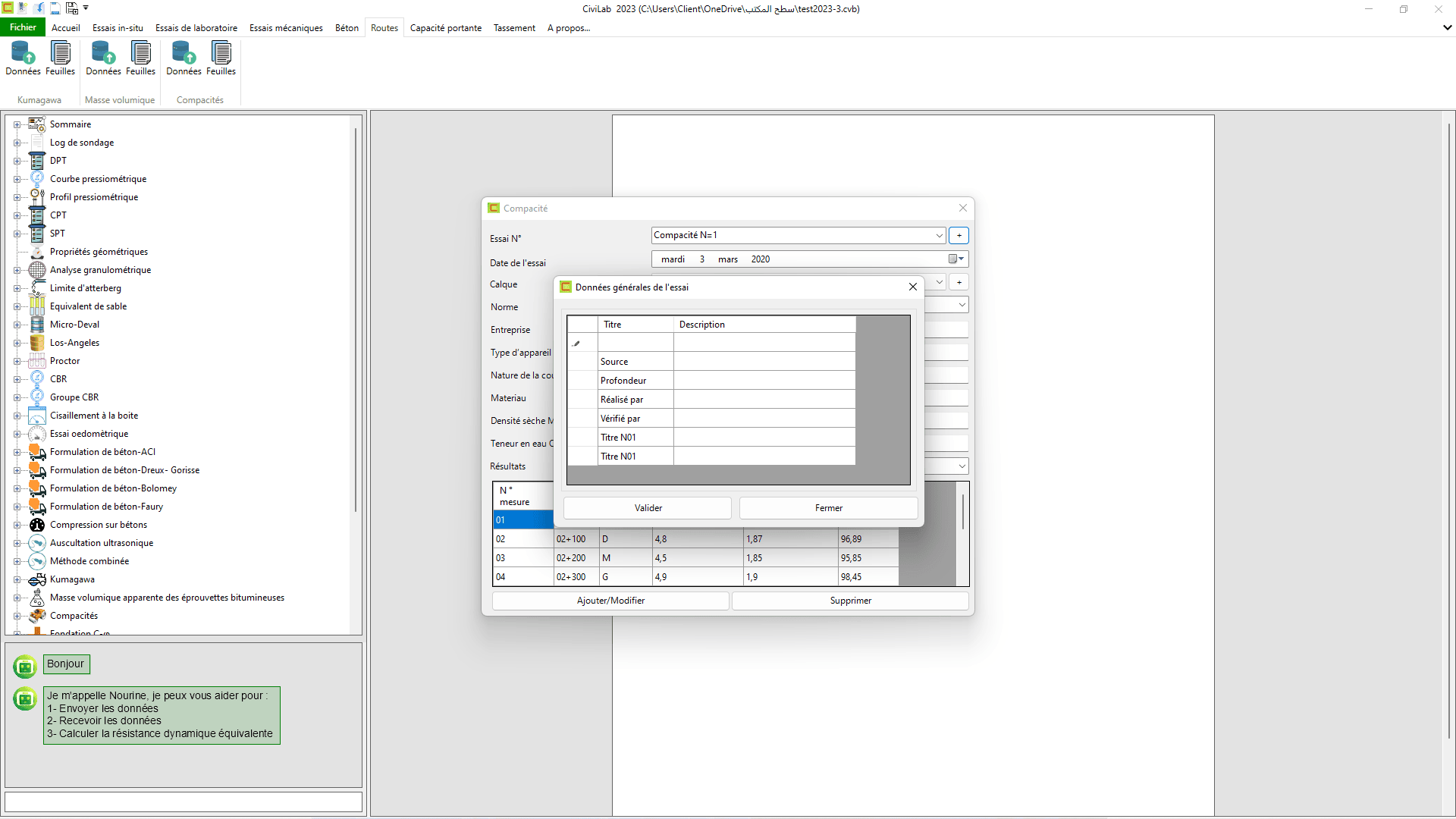Open the Fichier menu
The image size is (1456, 819).
[x=23, y=27]
